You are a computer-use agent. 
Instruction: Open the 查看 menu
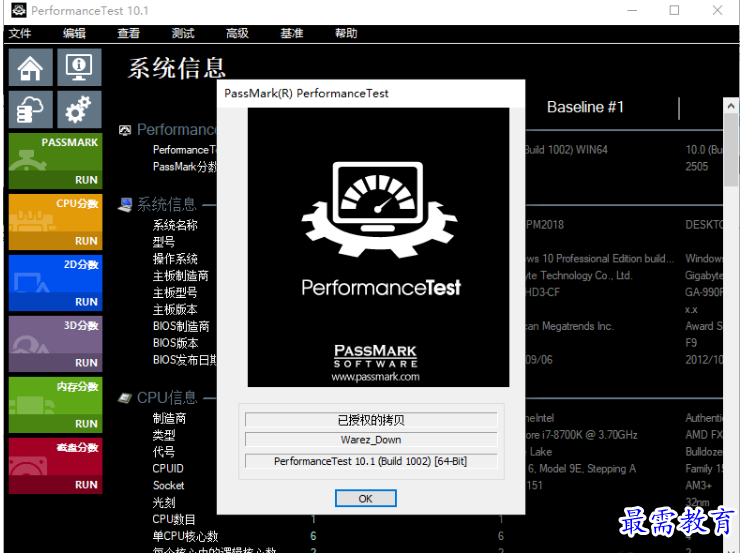coord(128,33)
